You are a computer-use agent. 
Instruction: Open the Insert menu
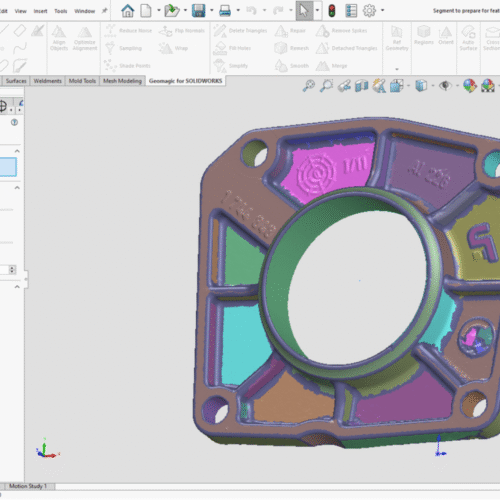click(x=40, y=11)
